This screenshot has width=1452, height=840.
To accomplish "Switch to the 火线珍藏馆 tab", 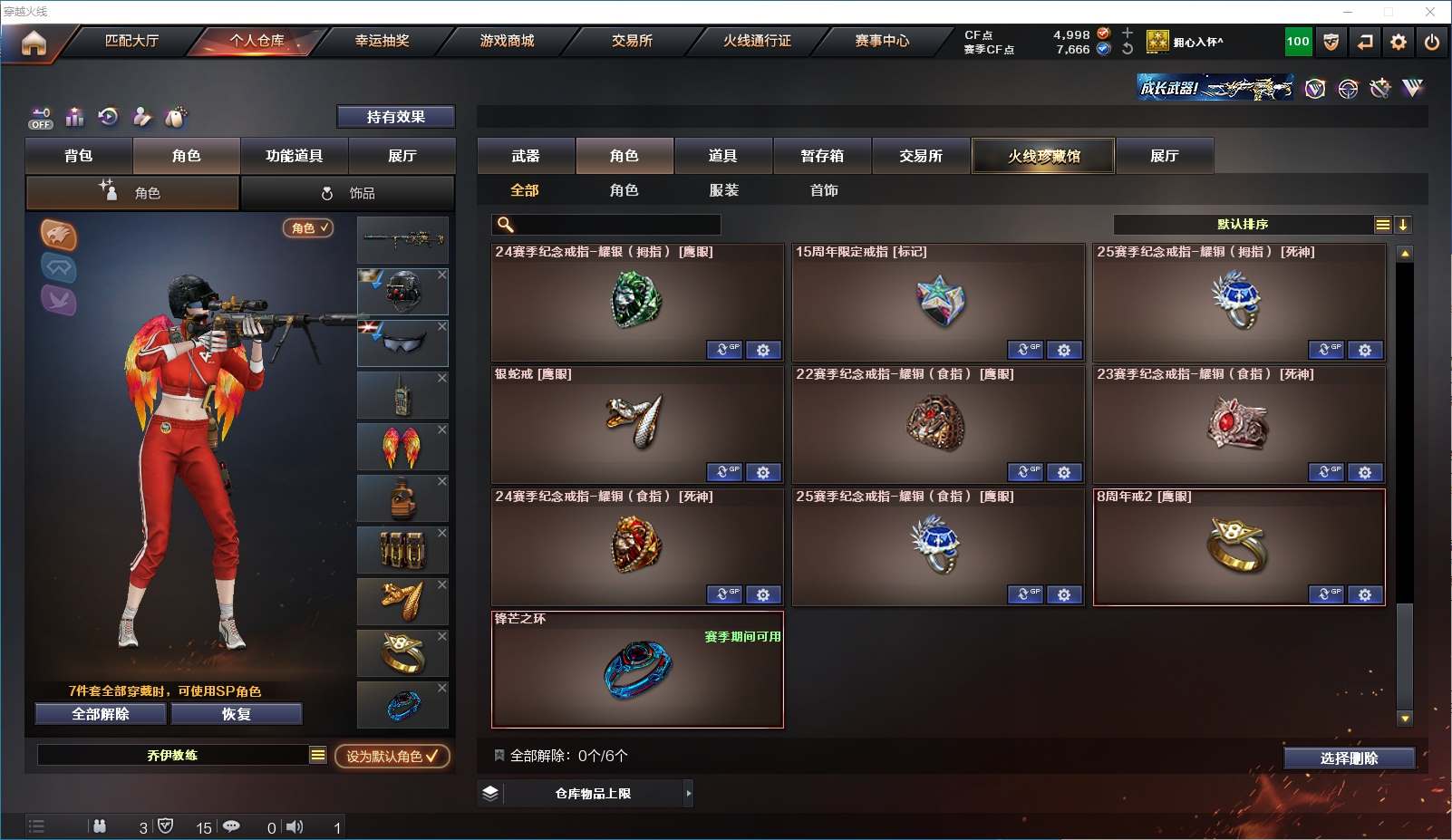I will click(1044, 156).
